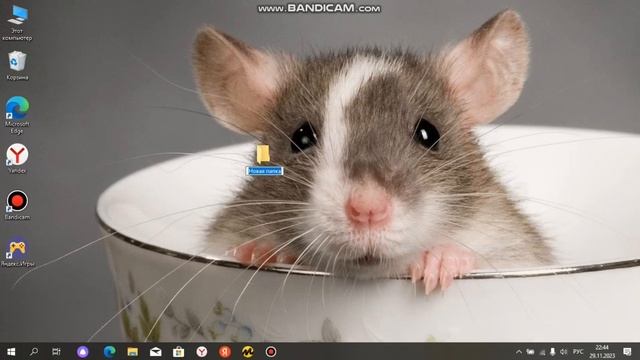This screenshot has height=360, width=640.
Task: Open Yandex Browser from the taskbar
Action: click(202, 351)
